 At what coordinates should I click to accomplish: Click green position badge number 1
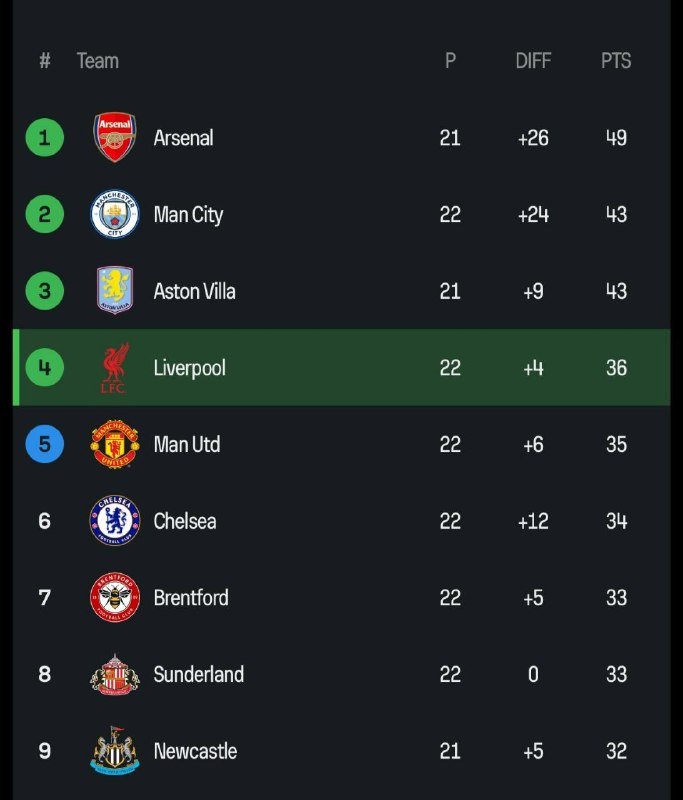[44, 138]
